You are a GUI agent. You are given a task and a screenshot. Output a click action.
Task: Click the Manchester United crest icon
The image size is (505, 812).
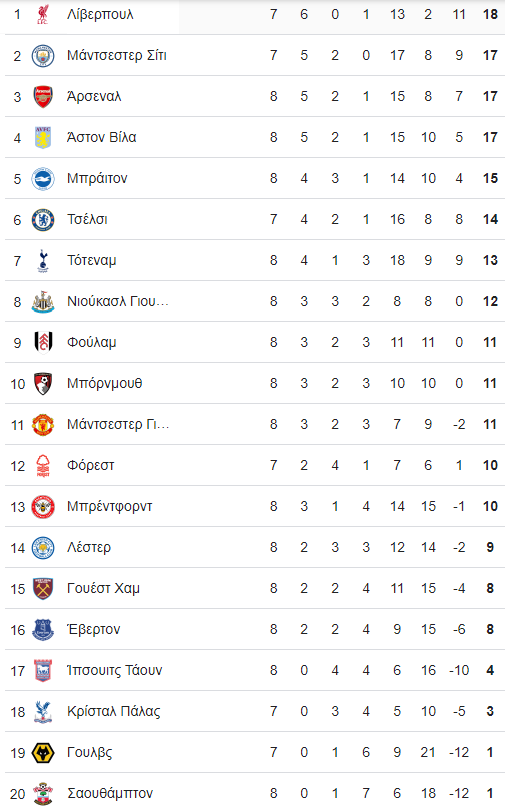(x=43, y=425)
